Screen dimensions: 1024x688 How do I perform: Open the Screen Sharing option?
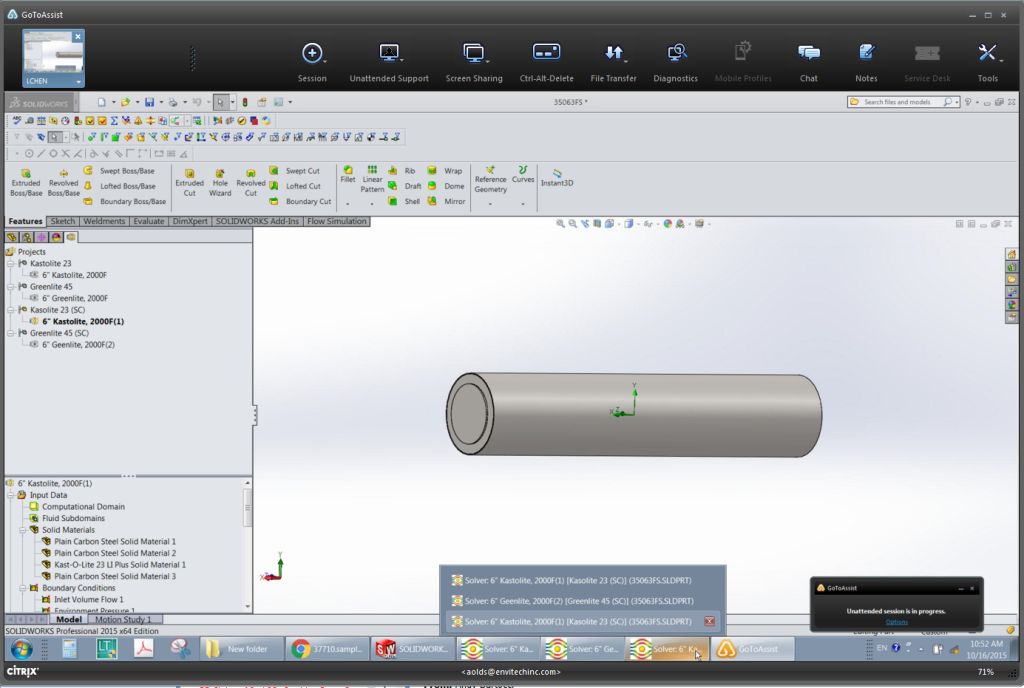[474, 63]
